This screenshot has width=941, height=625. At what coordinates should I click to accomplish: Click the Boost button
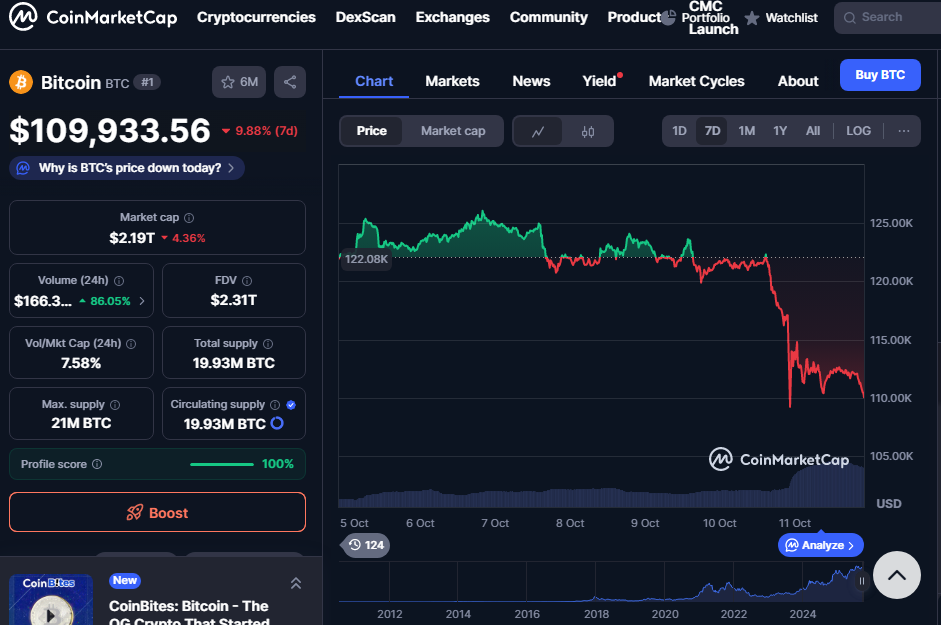[157, 512]
